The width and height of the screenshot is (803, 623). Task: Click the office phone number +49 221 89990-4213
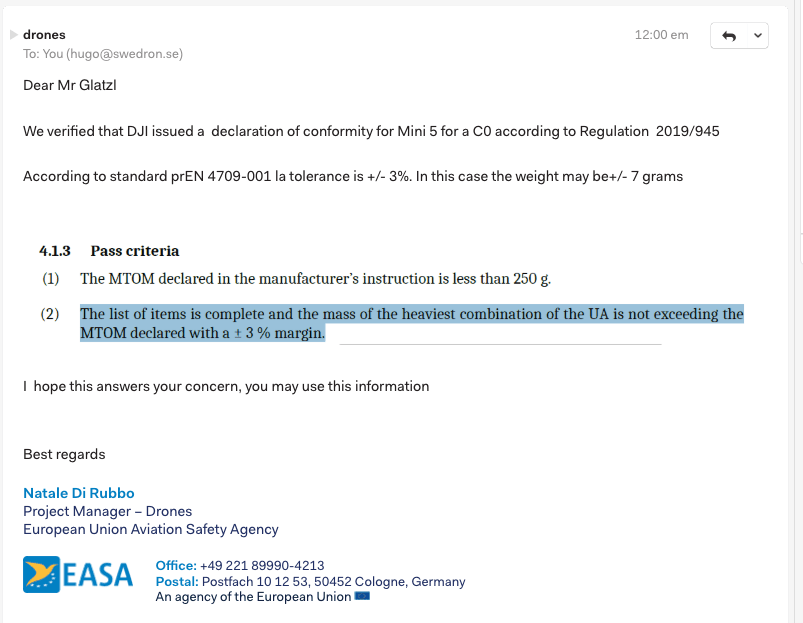tap(262, 565)
